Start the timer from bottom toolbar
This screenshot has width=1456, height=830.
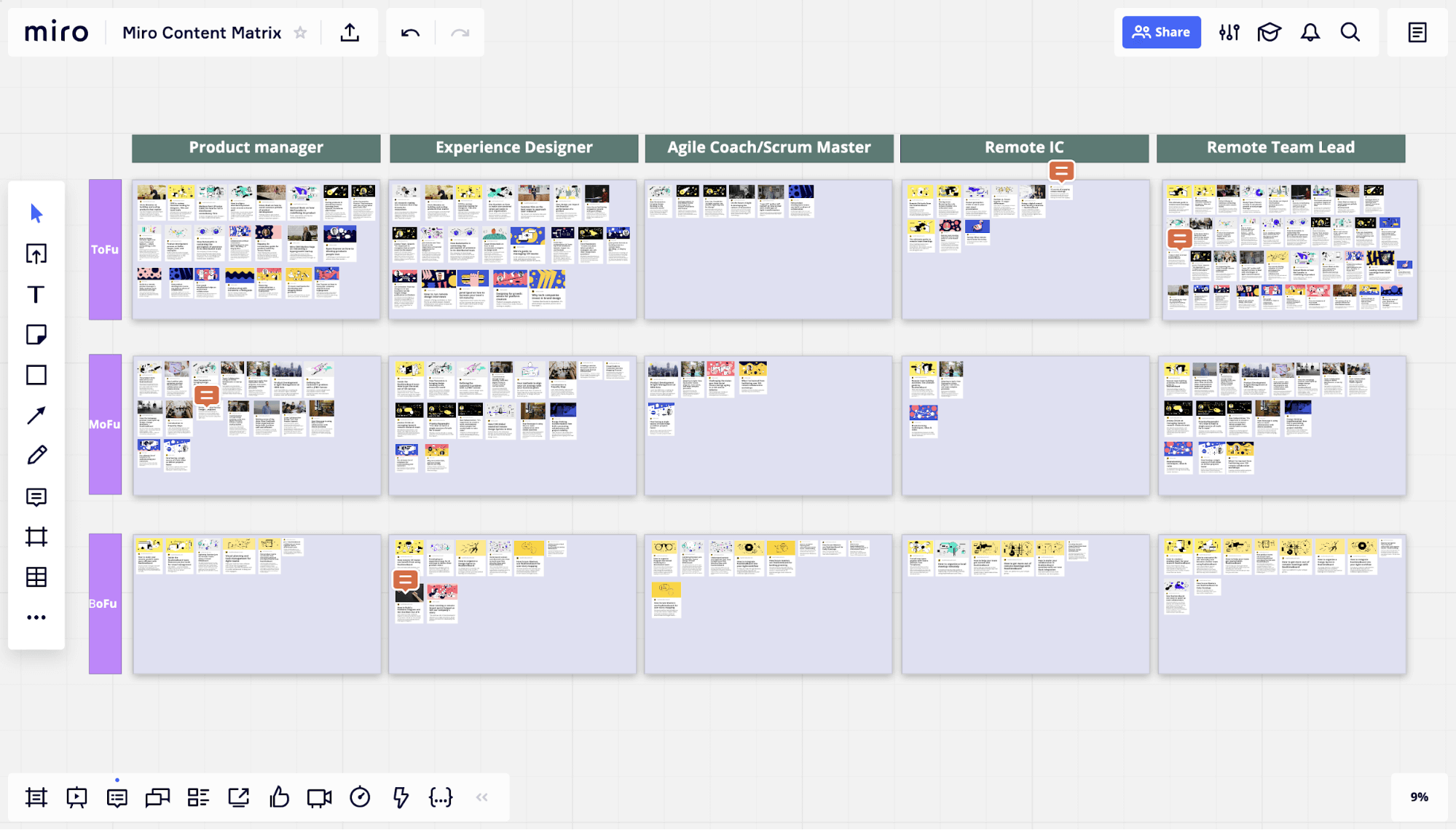(x=360, y=797)
